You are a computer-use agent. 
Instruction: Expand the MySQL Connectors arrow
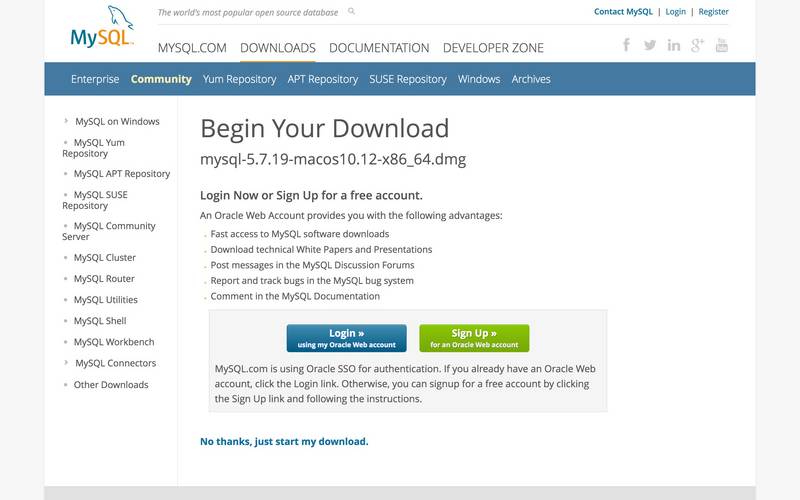(x=66, y=362)
